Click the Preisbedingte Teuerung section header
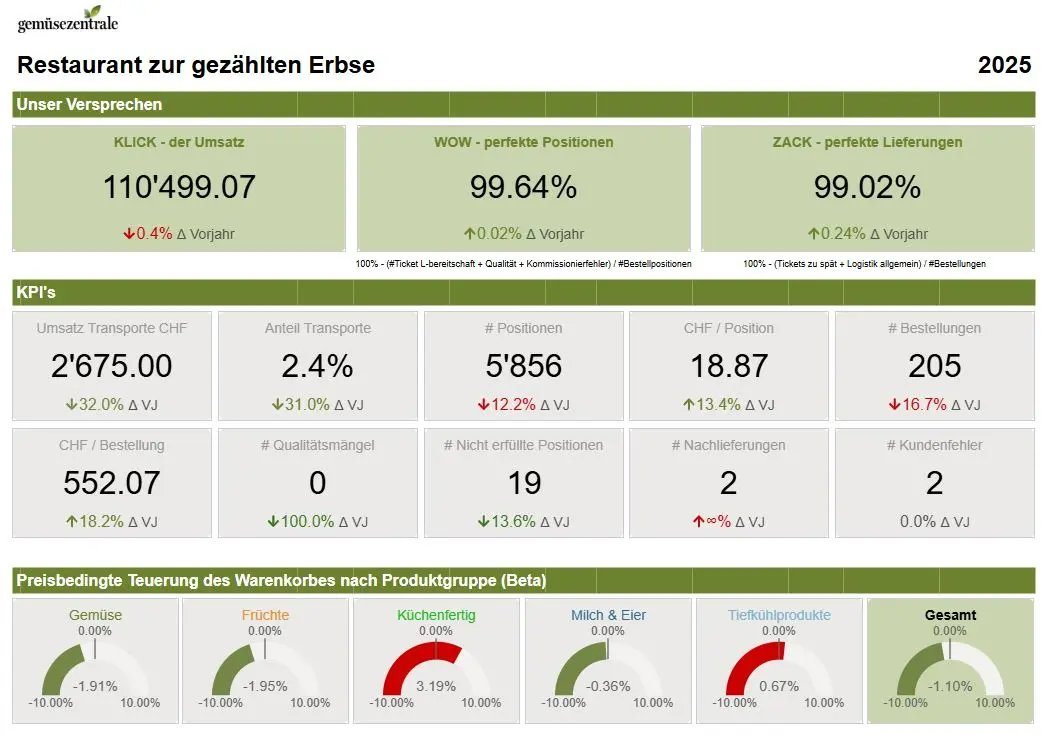 tap(282, 580)
